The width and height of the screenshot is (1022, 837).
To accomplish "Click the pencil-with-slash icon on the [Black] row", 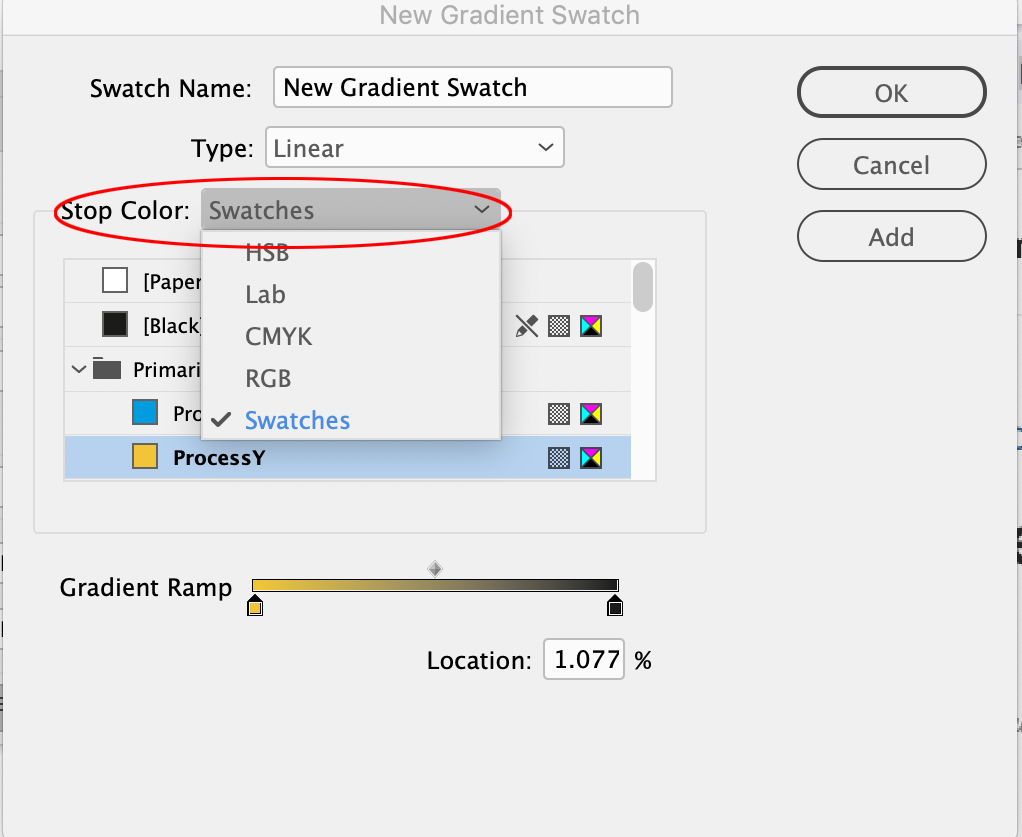I will (527, 326).
